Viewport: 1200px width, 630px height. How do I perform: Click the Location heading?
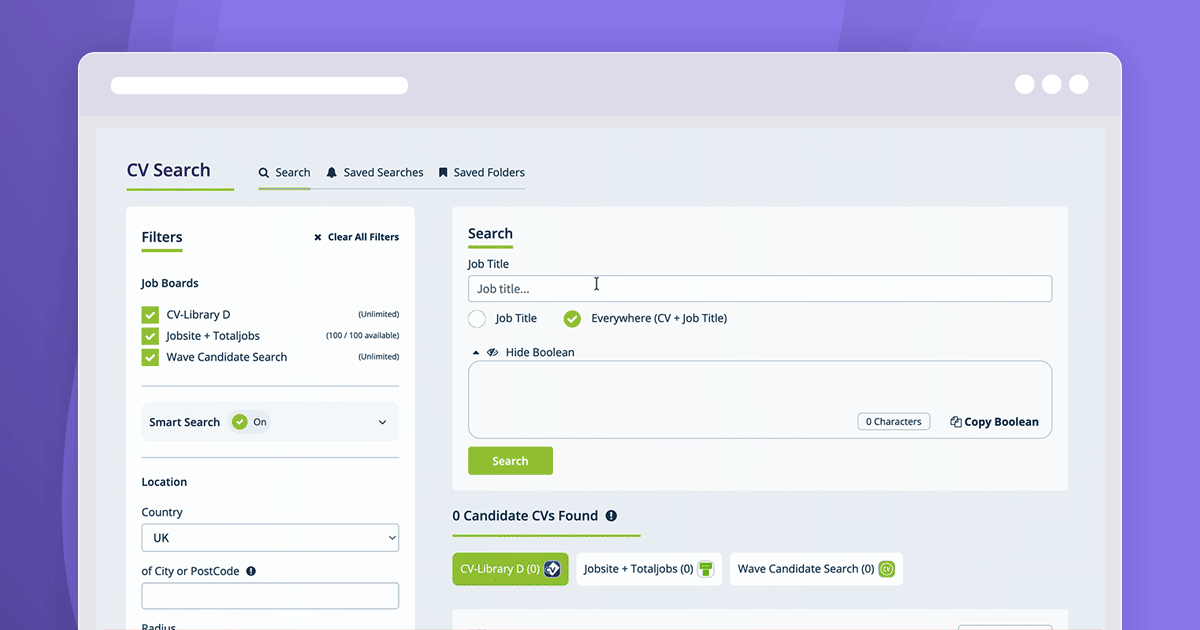point(164,482)
